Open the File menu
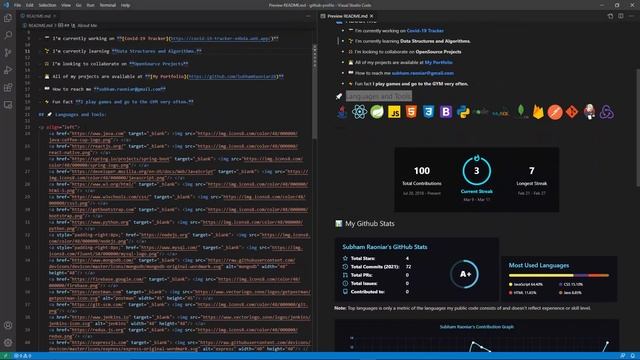The height and width of the screenshot is (360, 640). click(x=17, y=5)
